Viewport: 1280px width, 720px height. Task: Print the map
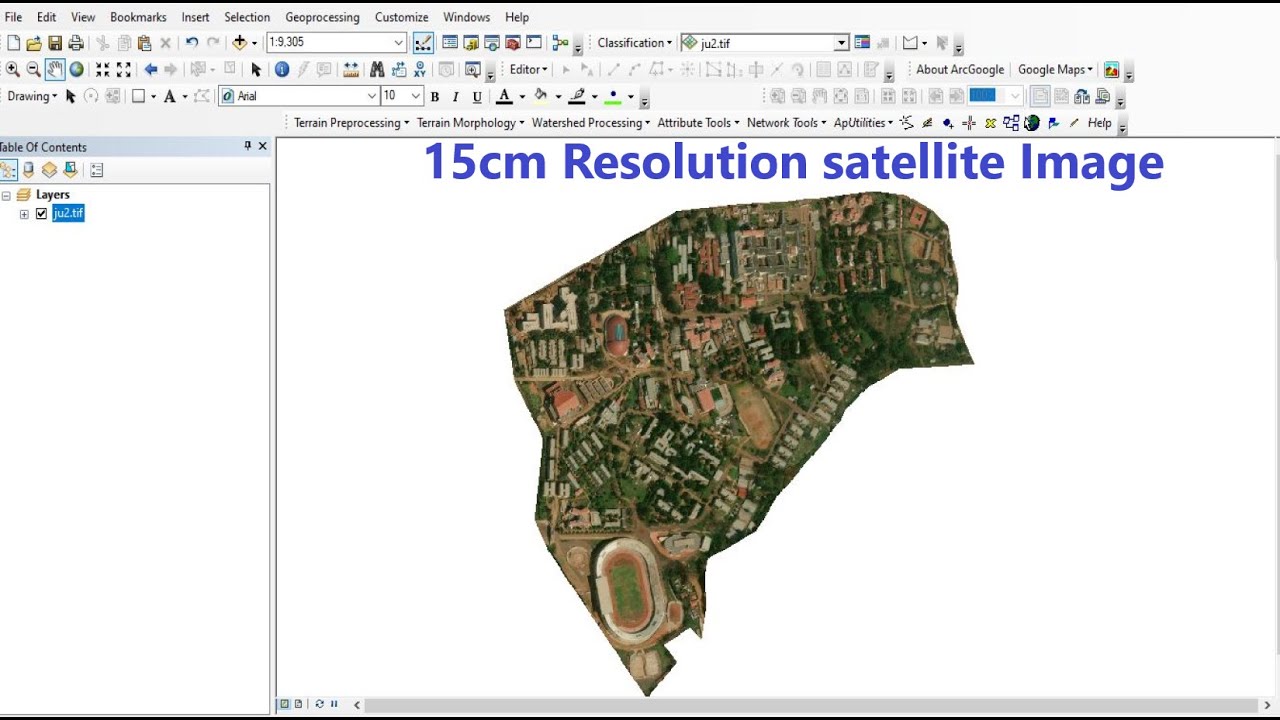pyautogui.click(x=76, y=43)
